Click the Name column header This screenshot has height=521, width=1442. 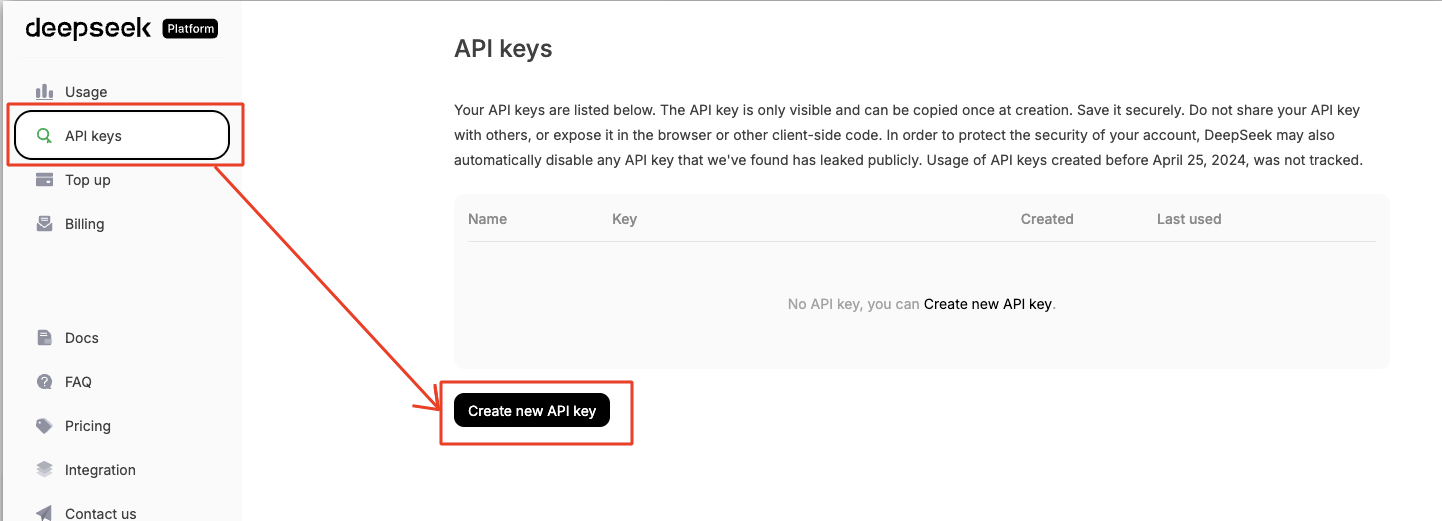pyautogui.click(x=487, y=219)
